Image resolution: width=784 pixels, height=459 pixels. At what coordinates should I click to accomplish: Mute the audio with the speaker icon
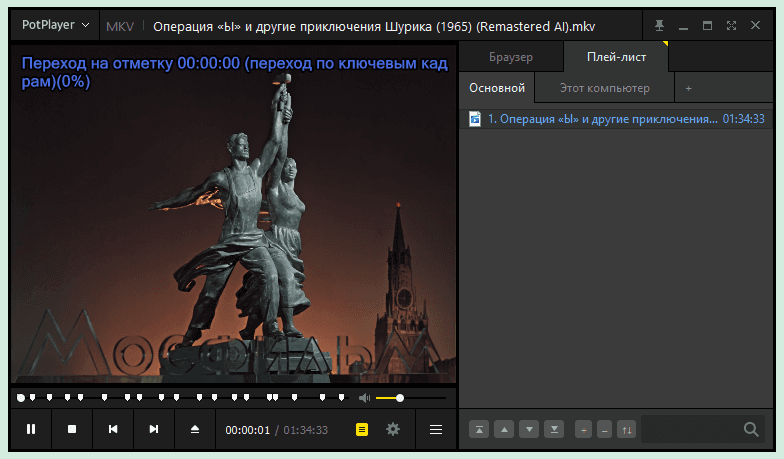click(364, 398)
